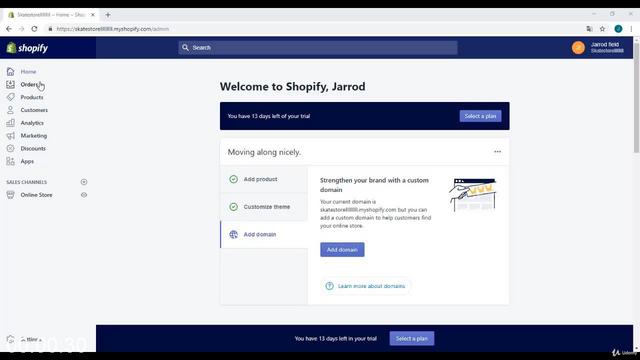Select the Customize theme step
The image size is (640, 360).
[x=264, y=207]
